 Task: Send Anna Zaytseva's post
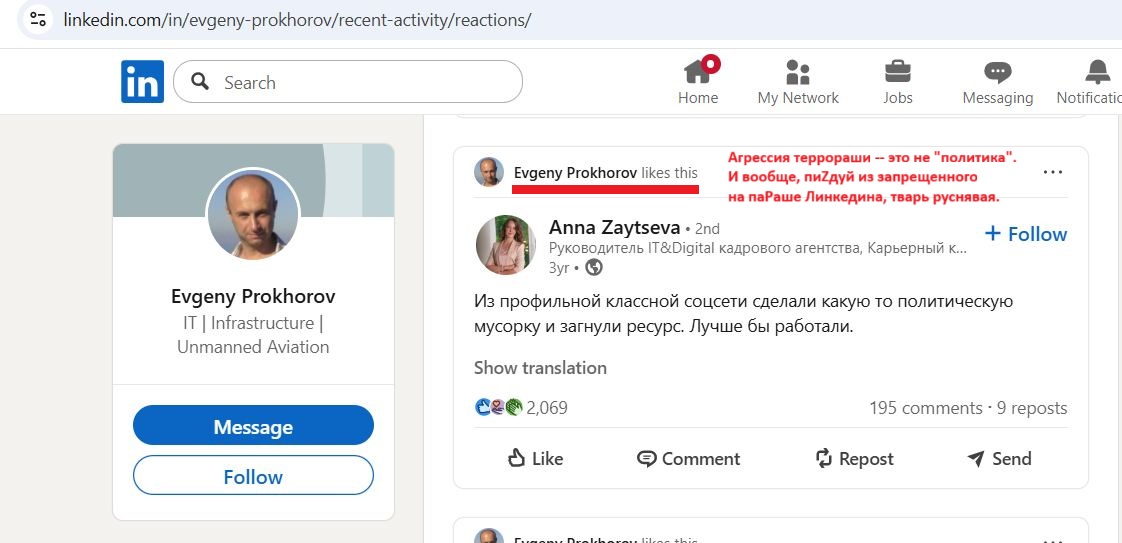pos(999,458)
